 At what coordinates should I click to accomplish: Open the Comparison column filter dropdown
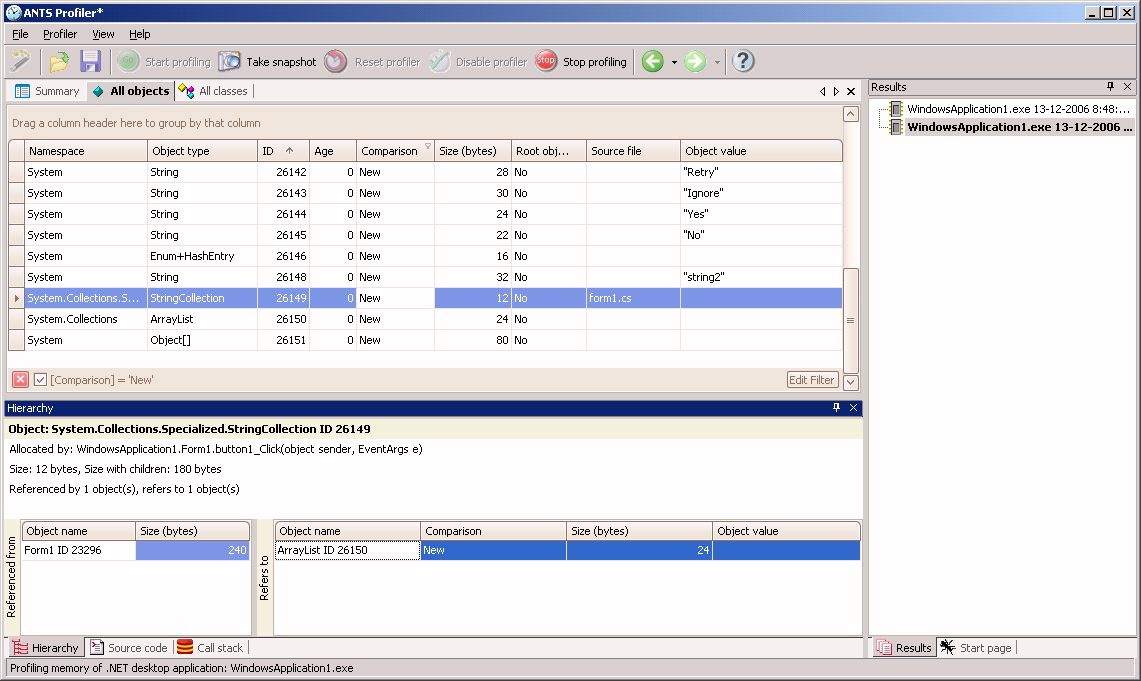point(428,147)
